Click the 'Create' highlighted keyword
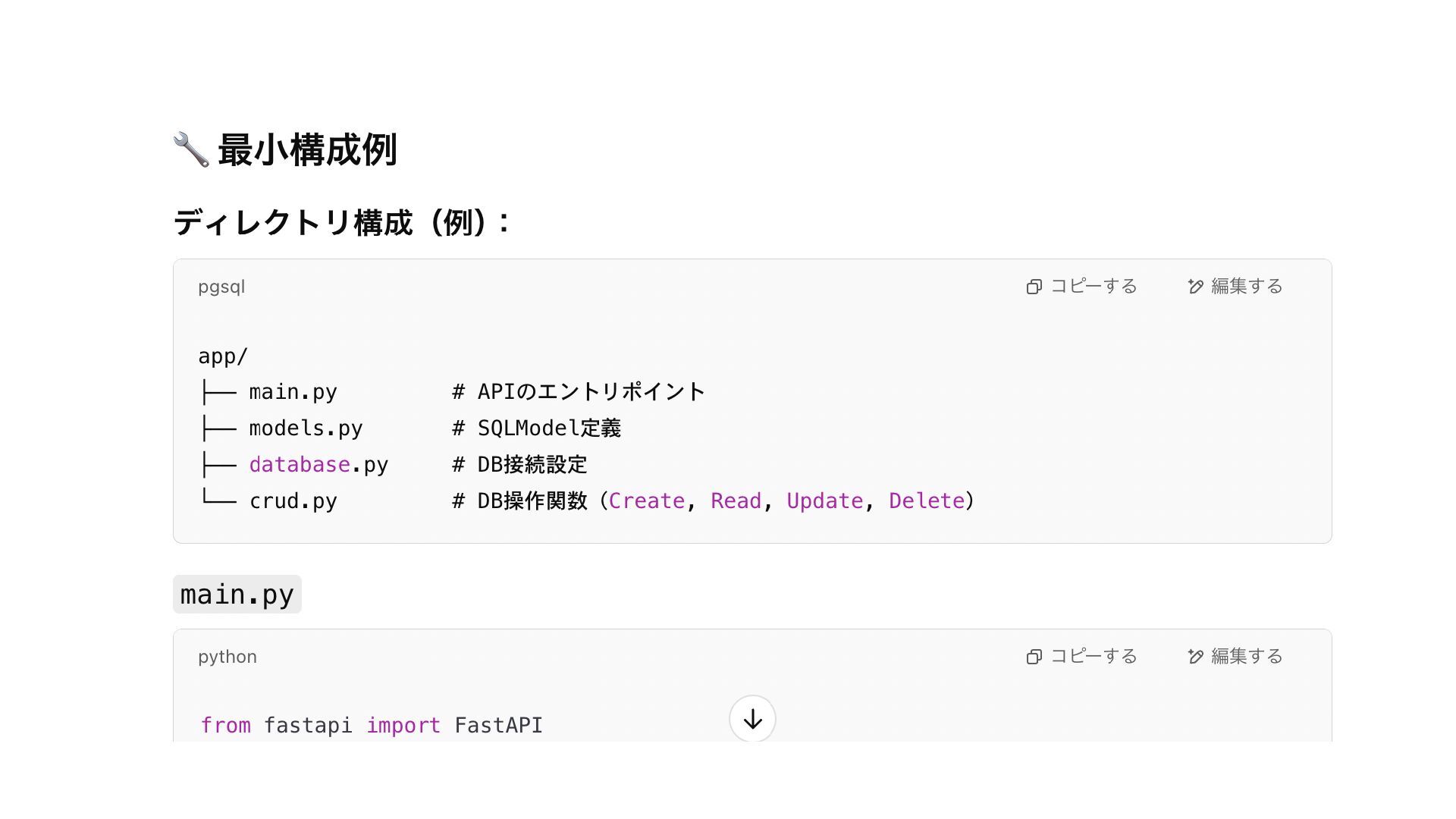 coord(647,501)
